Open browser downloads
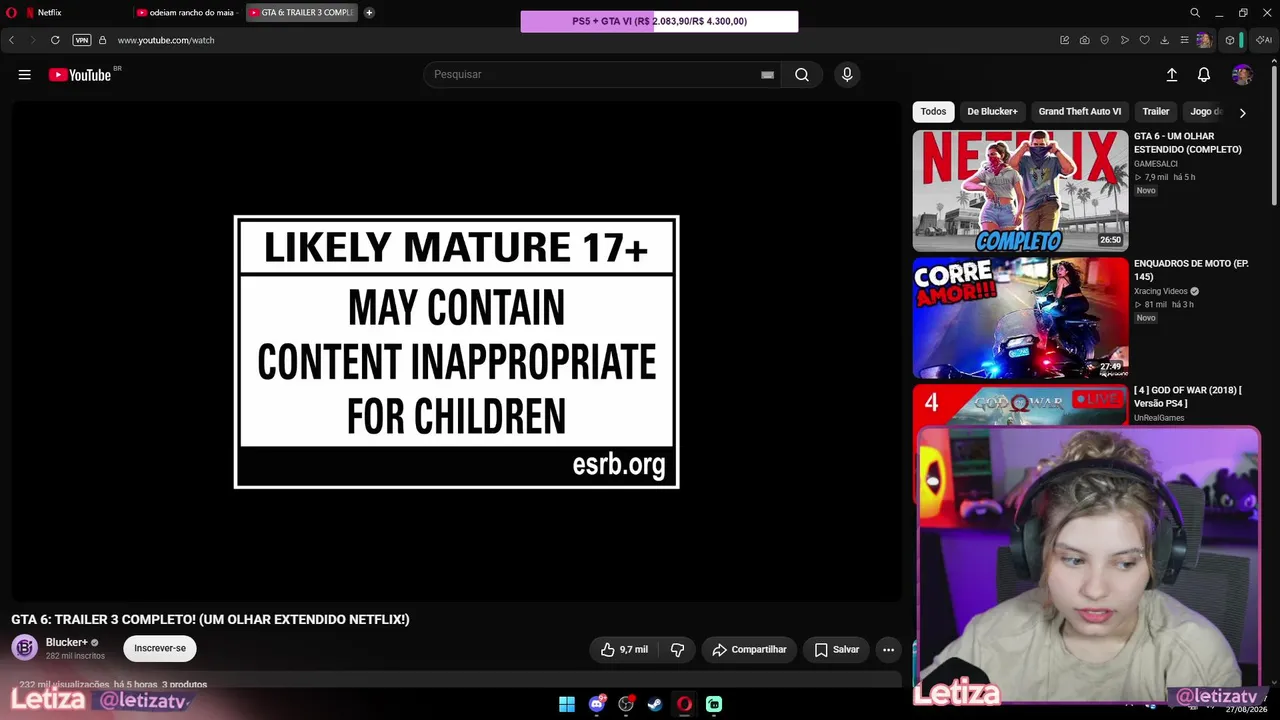The height and width of the screenshot is (720, 1280). coord(1165,40)
